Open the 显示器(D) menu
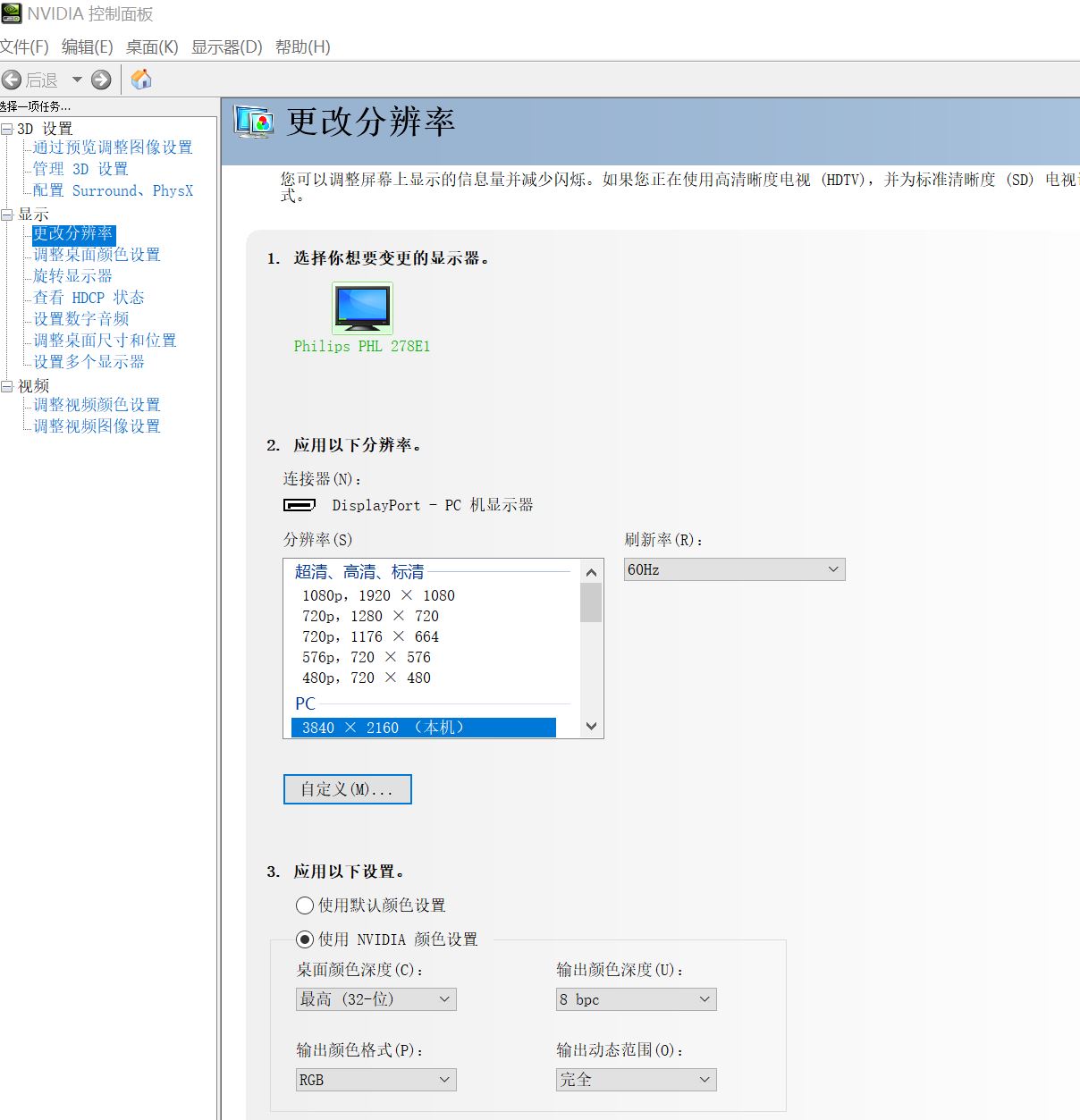The width and height of the screenshot is (1080, 1120). (224, 46)
